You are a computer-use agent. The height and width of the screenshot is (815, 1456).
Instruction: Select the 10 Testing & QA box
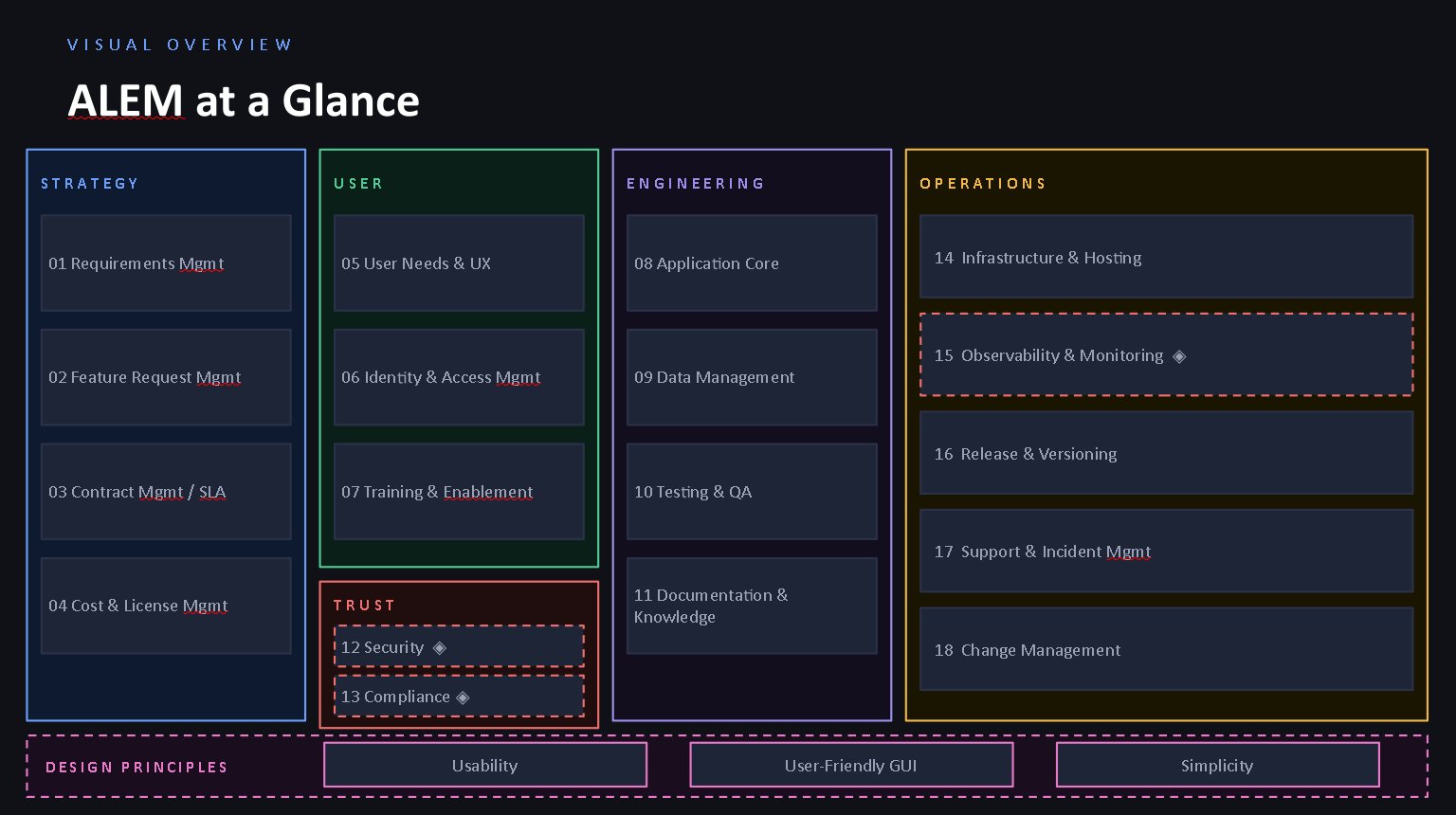[x=752, y=492]
